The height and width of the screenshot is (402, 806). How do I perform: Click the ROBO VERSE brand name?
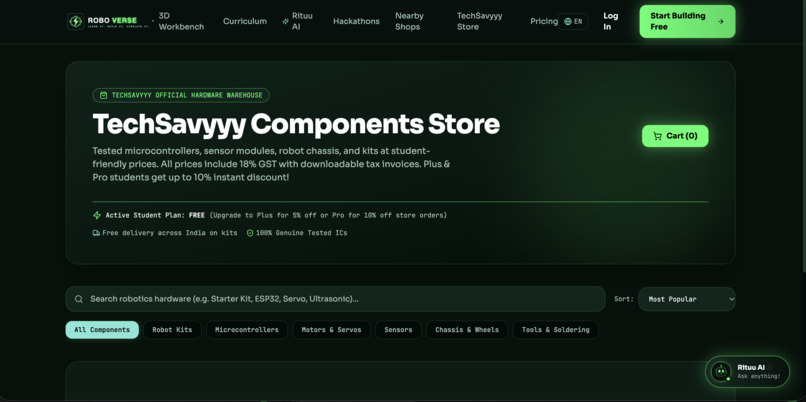112,21
